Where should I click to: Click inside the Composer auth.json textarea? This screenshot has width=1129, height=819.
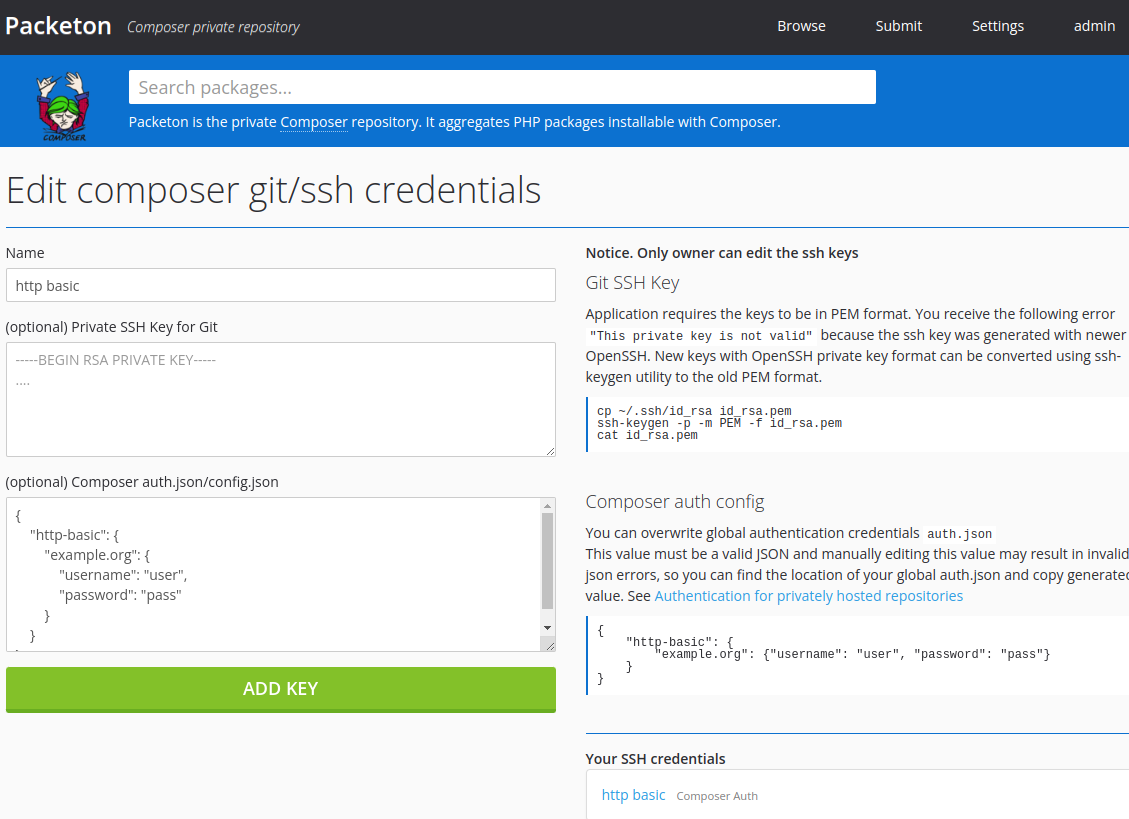(270, 574)
